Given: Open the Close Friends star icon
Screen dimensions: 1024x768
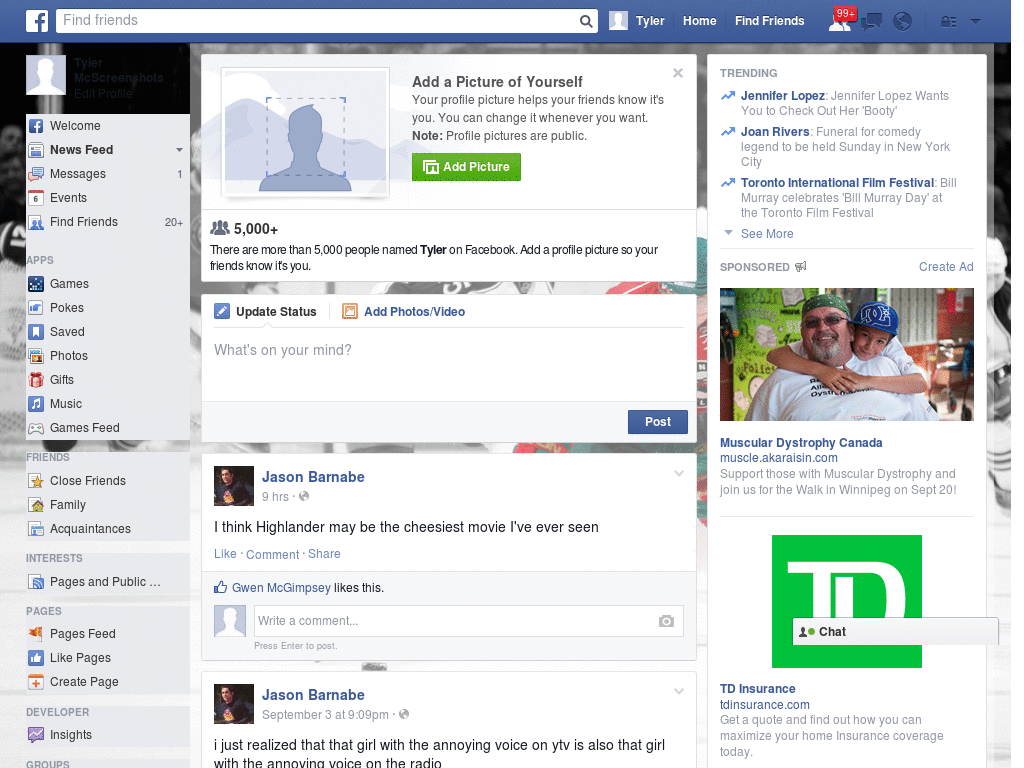Looking at the screenshot, I should [36, 481].
